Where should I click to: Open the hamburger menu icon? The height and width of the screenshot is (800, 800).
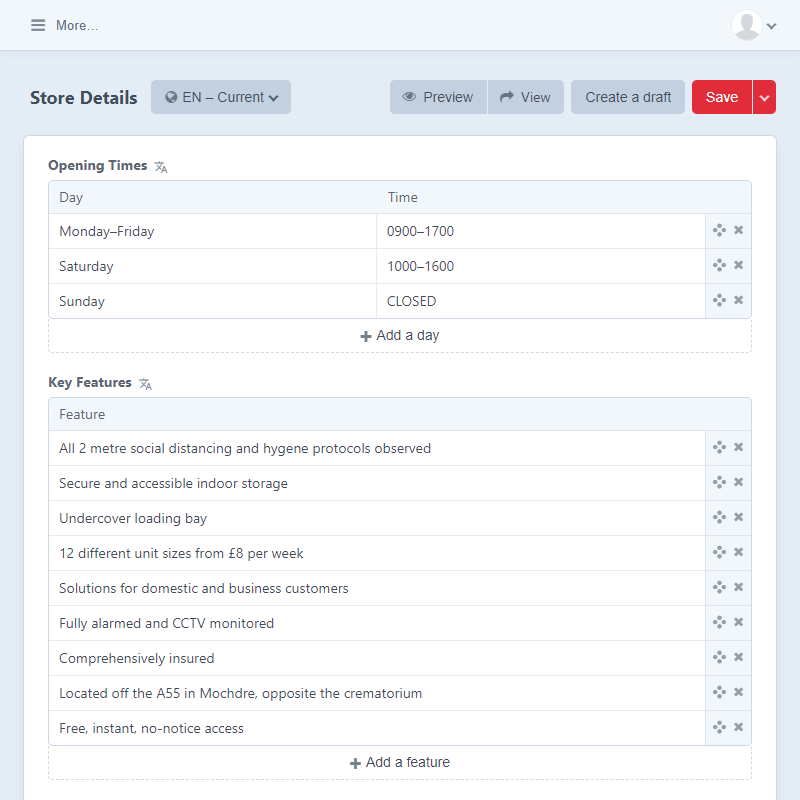pyautogui.click(x=38, y=25)
